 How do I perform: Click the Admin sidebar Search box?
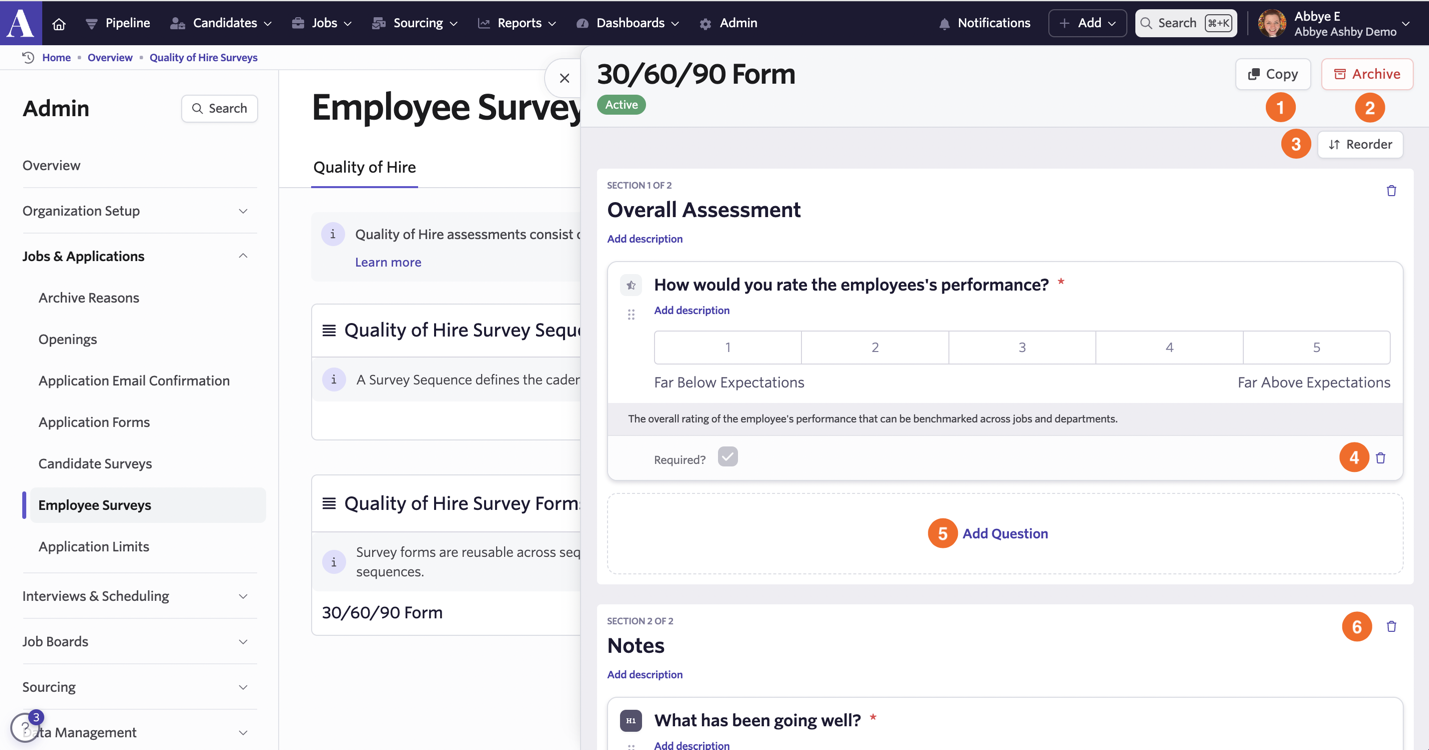pos(220,108)
